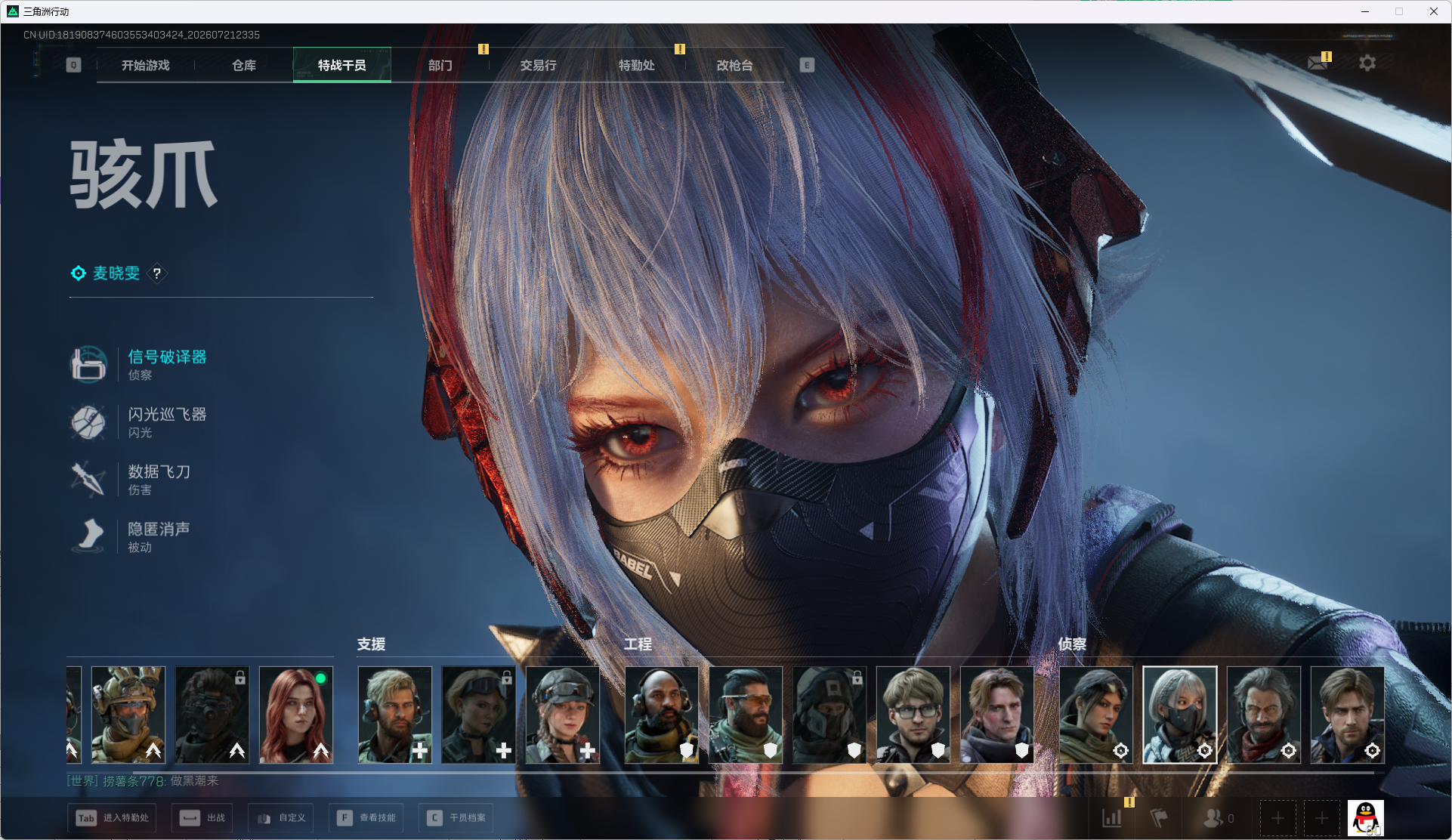Select the brown-haired engineer operator in dark jacket
The height and width of the screenshot is (840, 1452).
(x=997, y=715)
